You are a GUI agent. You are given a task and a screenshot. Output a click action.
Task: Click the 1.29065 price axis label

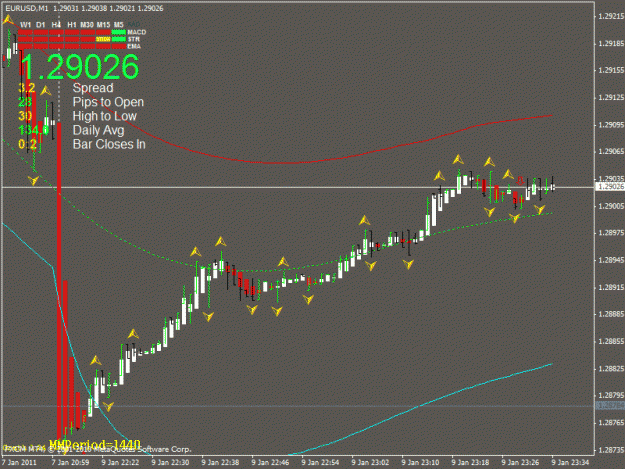[x=611, y=151]
